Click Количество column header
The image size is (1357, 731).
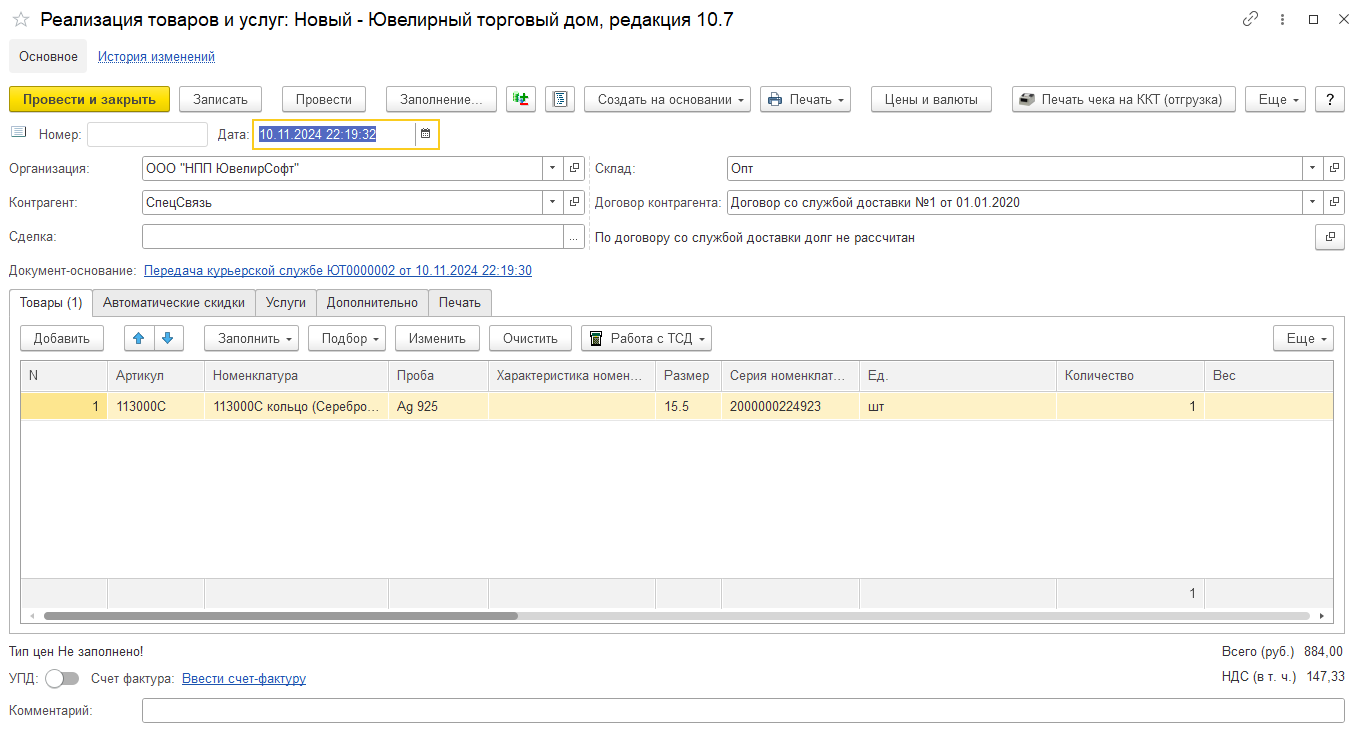coord(1130,376)
